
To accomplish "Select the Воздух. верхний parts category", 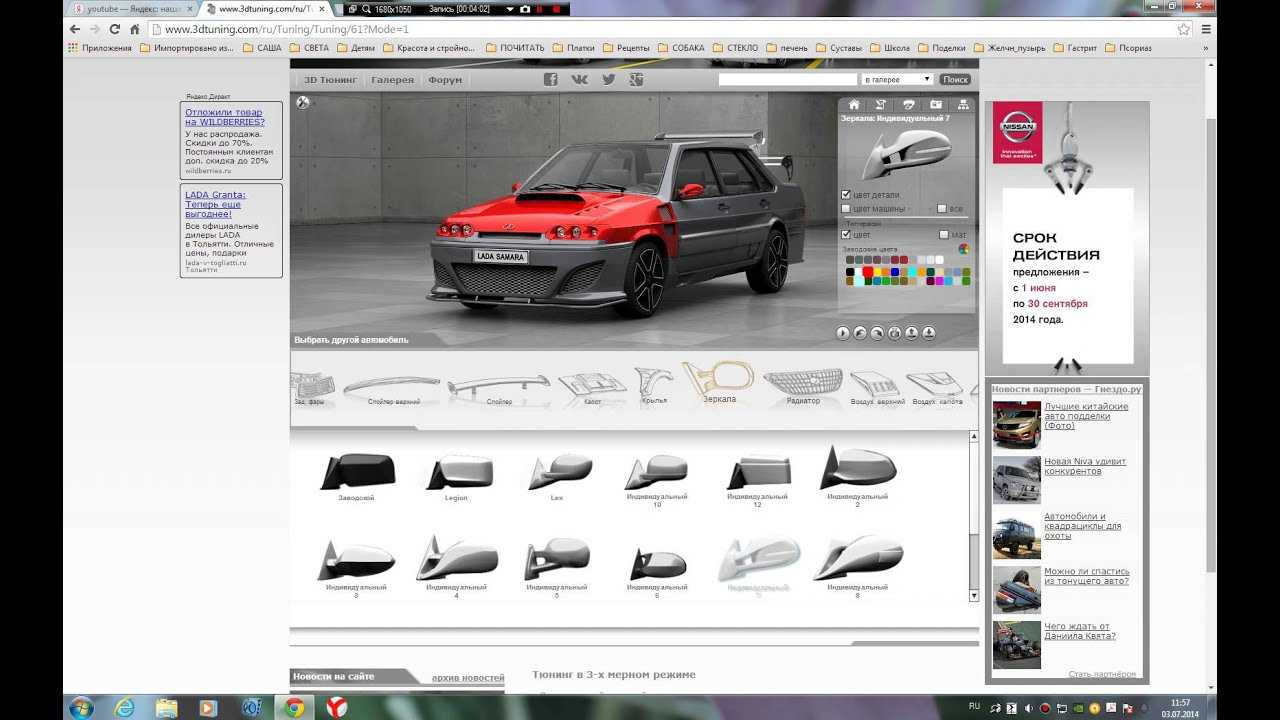I will click(x=877, y=388).
